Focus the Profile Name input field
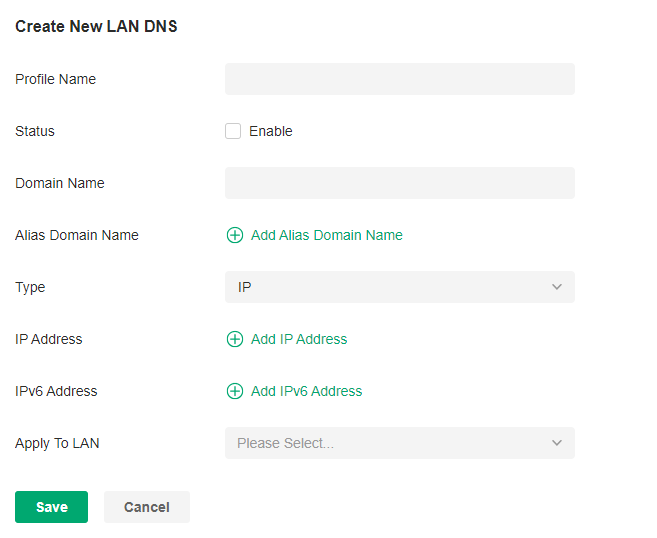 (400, 79)
